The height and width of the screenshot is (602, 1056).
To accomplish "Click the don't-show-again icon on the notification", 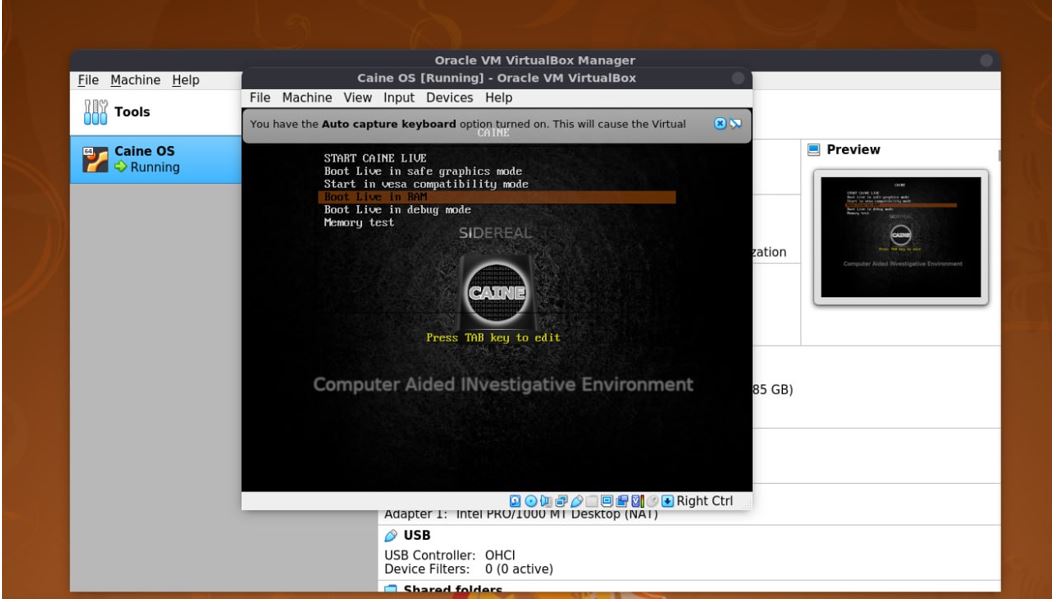I will (x=735, y=123).
